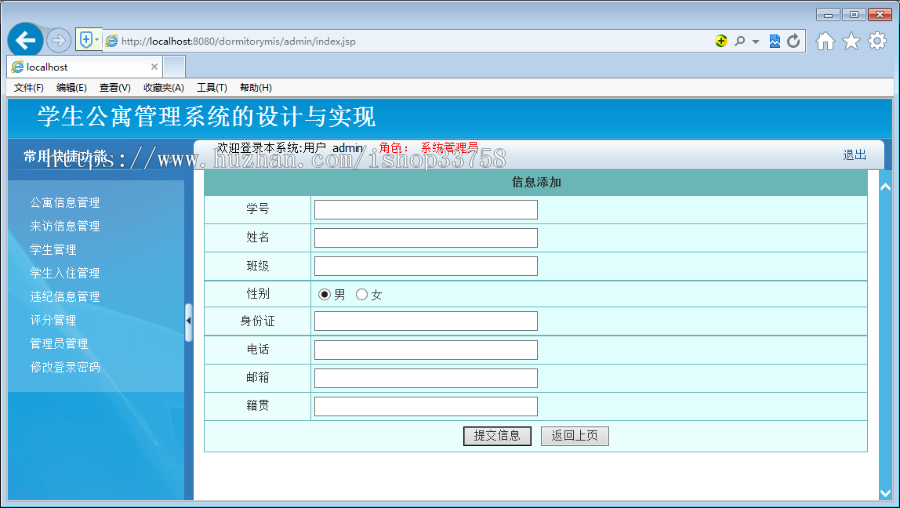Select the 男 gender radio button
900x508 pixels.
[x=324, y=294]
